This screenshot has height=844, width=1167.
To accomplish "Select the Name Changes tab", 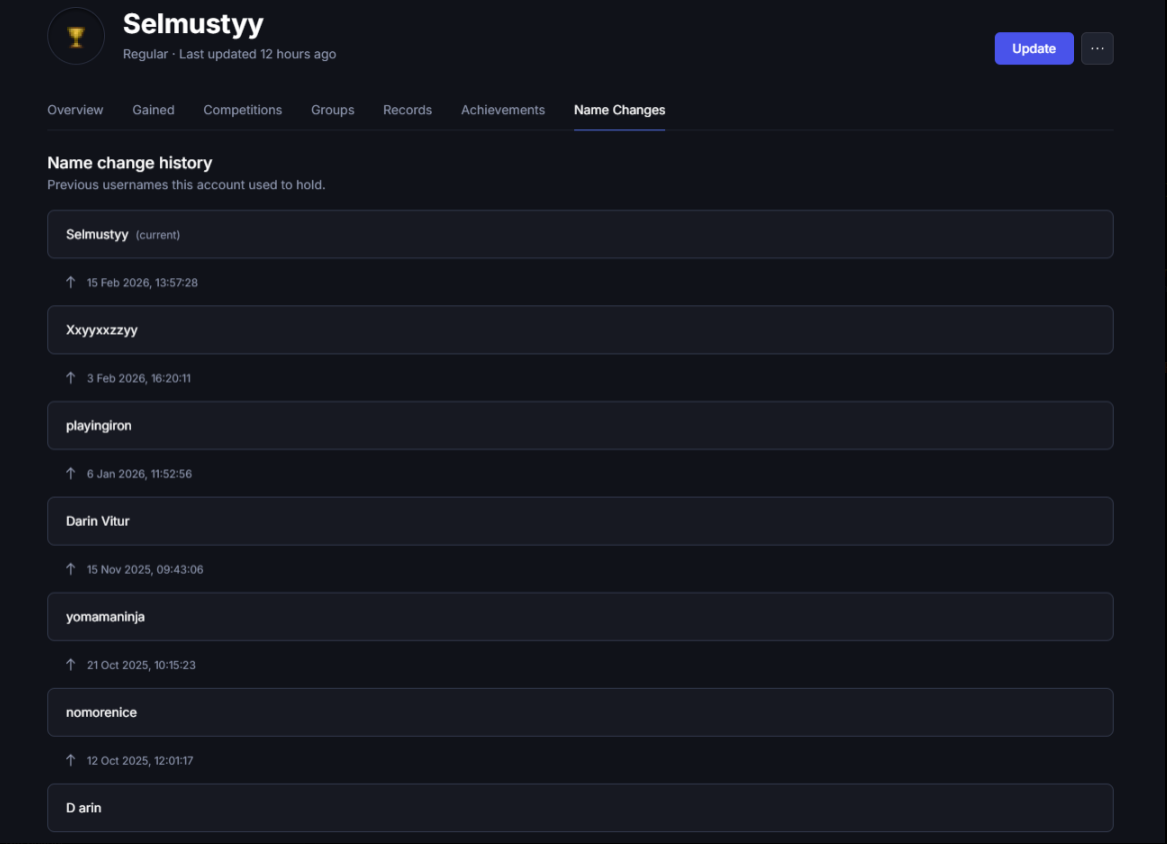I will click(x=619, y=110).
